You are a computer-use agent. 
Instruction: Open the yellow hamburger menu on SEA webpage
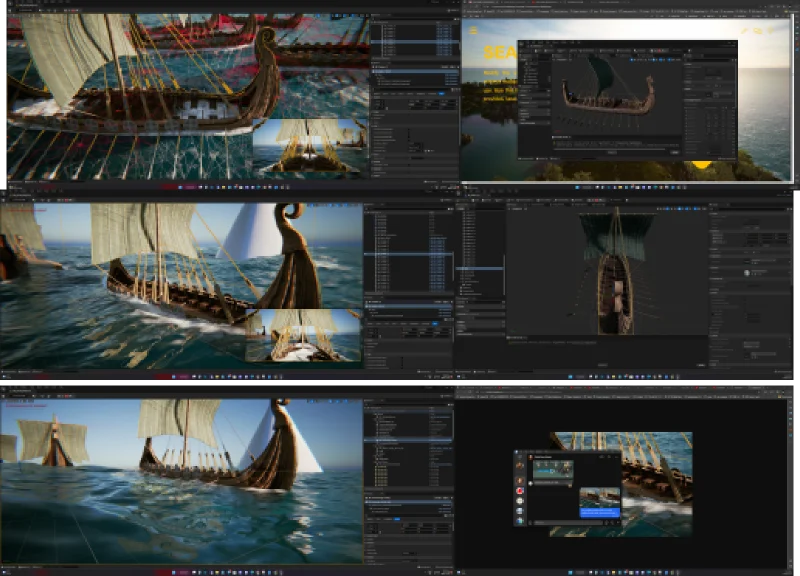473,31
